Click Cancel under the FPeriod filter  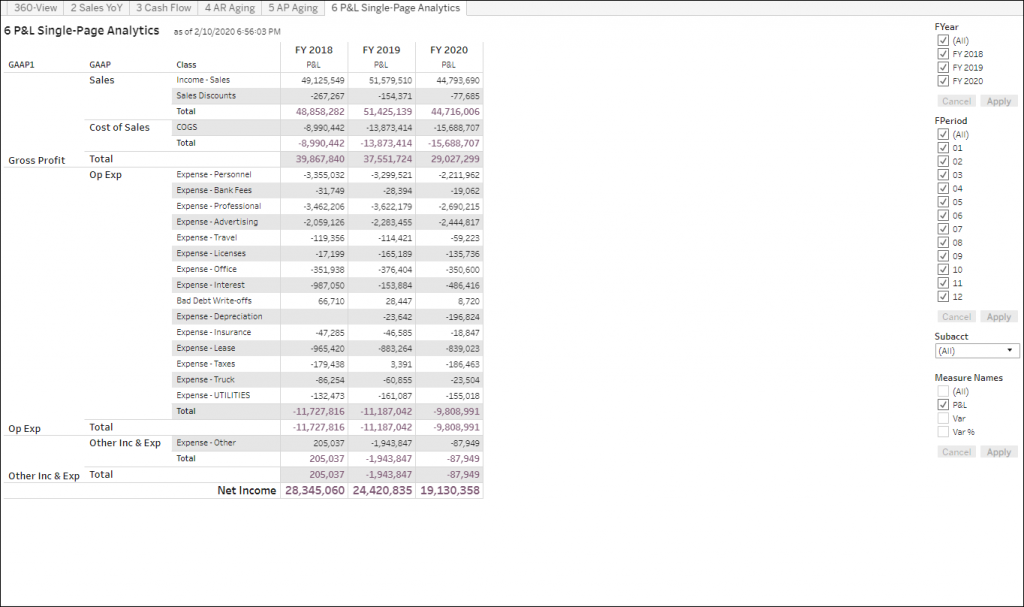click(x=956, y=316)
